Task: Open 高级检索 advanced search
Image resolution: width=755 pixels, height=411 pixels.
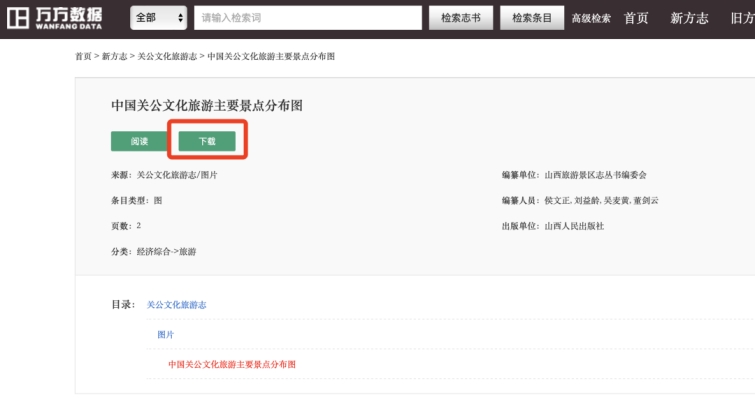Action: pos(591,19)
